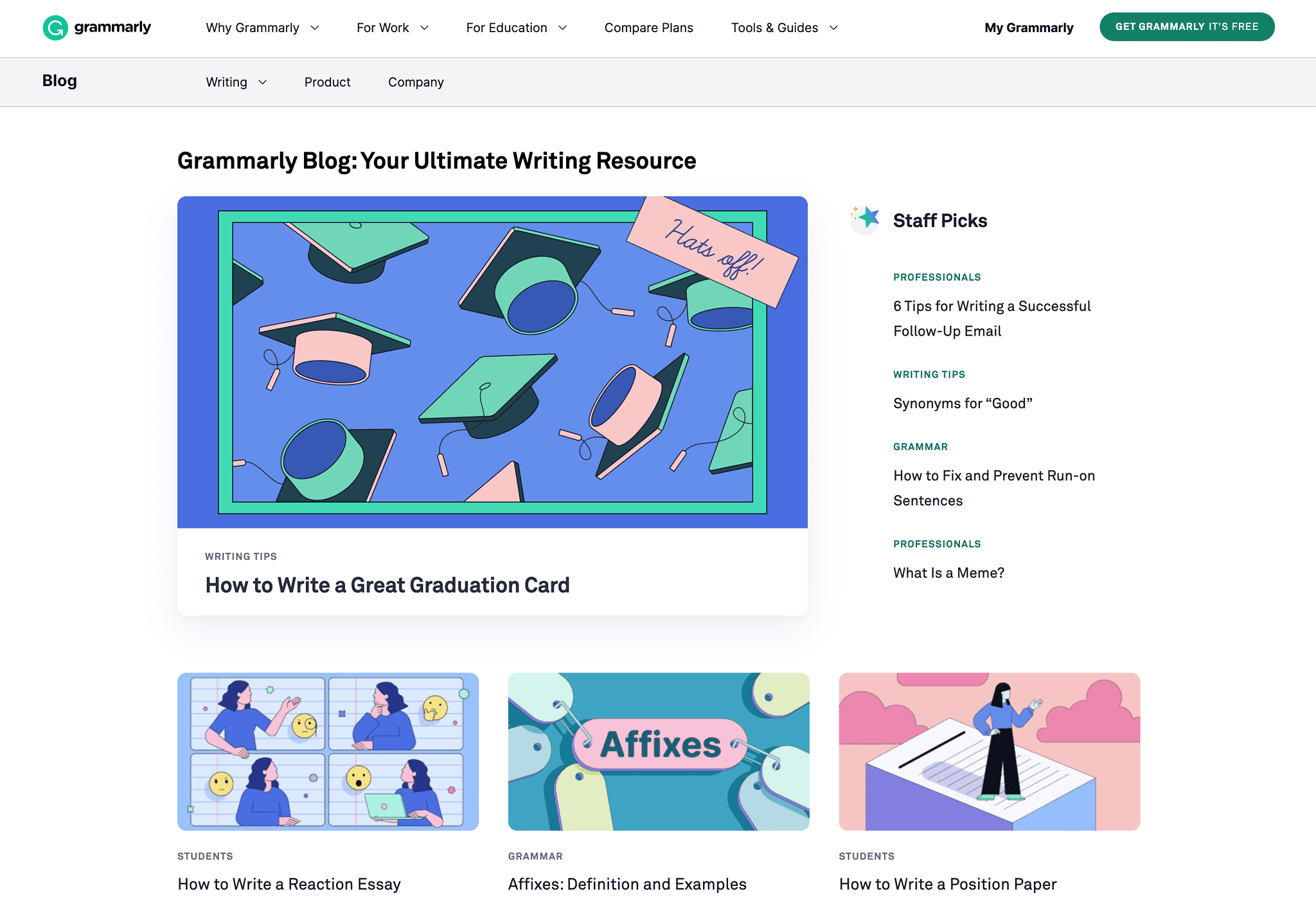Screen dimensions: 1316x911
Task: Open How to Write a Great Graduation Card
Action: 387,585
